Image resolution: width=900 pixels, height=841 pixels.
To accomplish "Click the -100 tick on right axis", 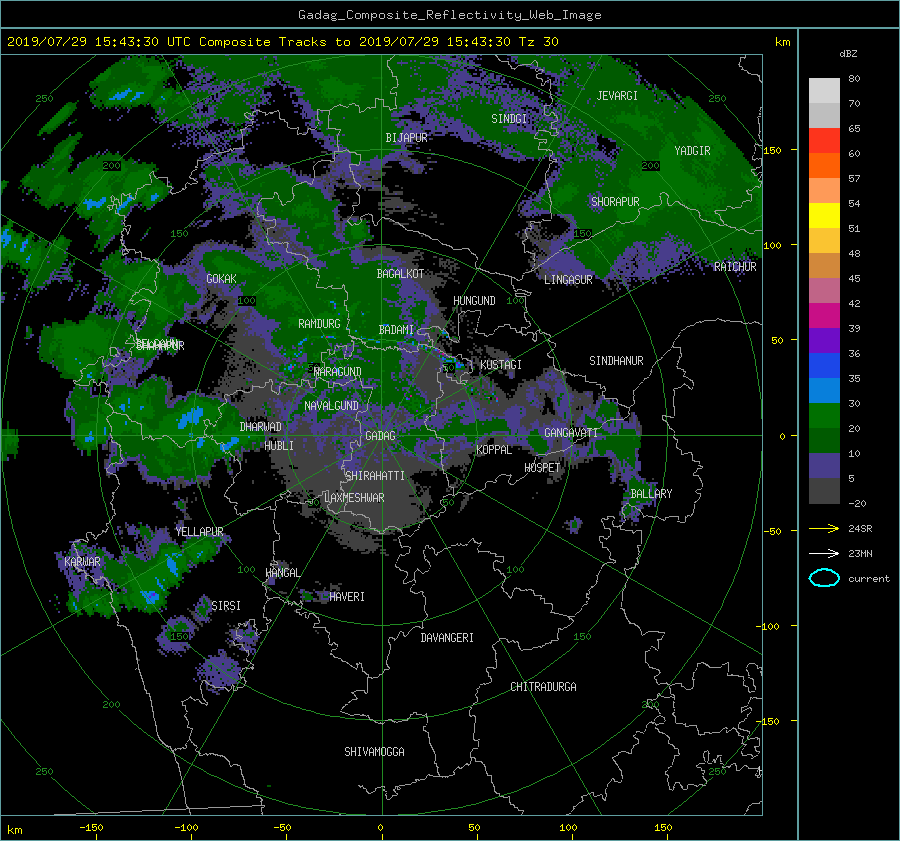I will (769, 626).
